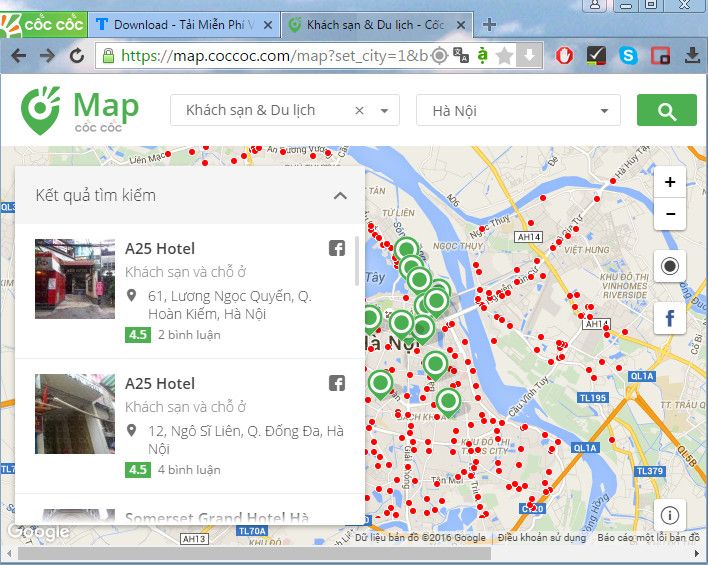Click Facebook icon of second A25 Hotel

click(337, 383)
